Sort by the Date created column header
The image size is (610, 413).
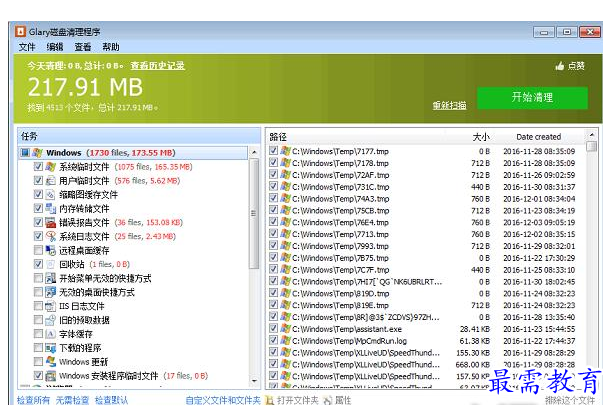[538, 137]
